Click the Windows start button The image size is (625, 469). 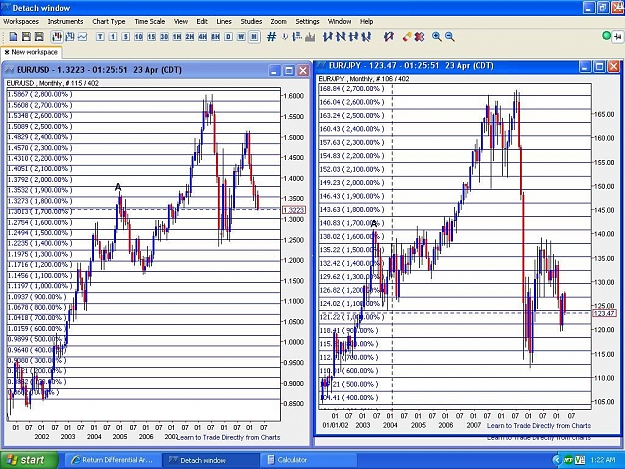[x=29, y=460]
